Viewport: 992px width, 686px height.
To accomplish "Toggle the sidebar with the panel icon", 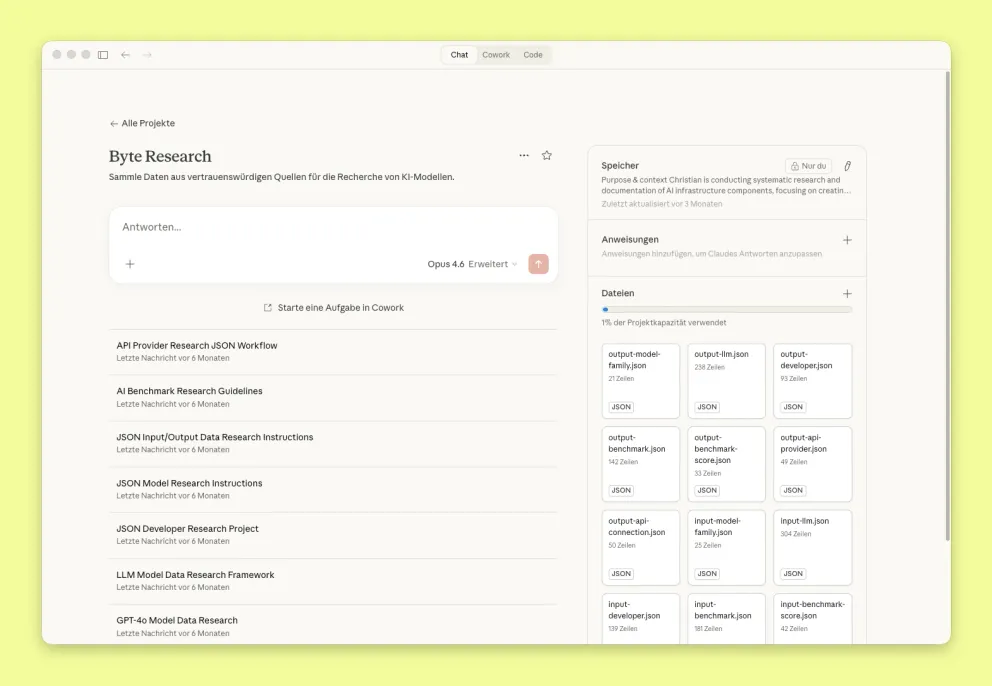I will coord(103,55).
